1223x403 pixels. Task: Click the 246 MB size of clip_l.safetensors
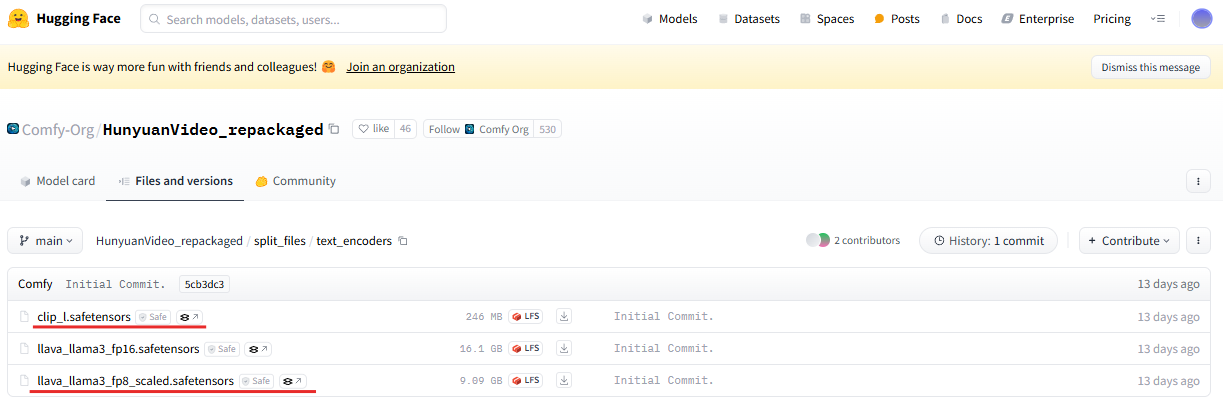[x=484, y=317]
